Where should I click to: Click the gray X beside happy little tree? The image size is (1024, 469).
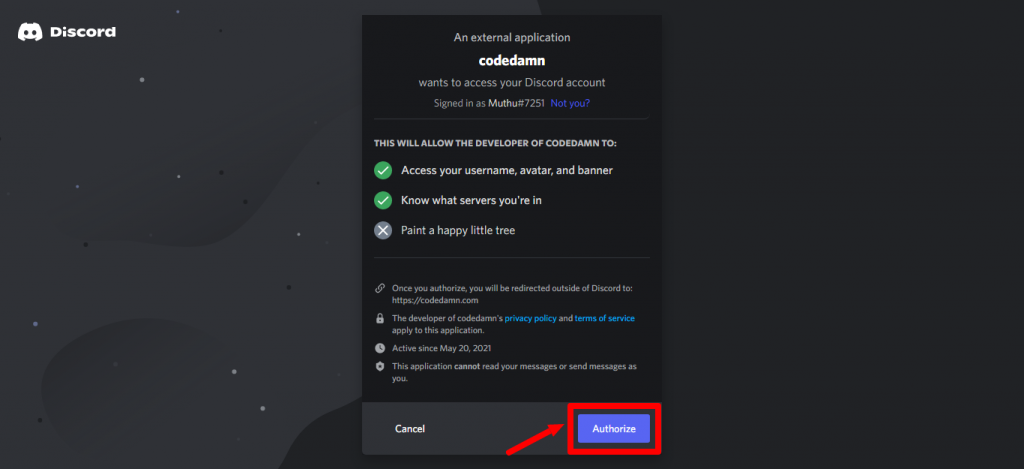point(383,231)
